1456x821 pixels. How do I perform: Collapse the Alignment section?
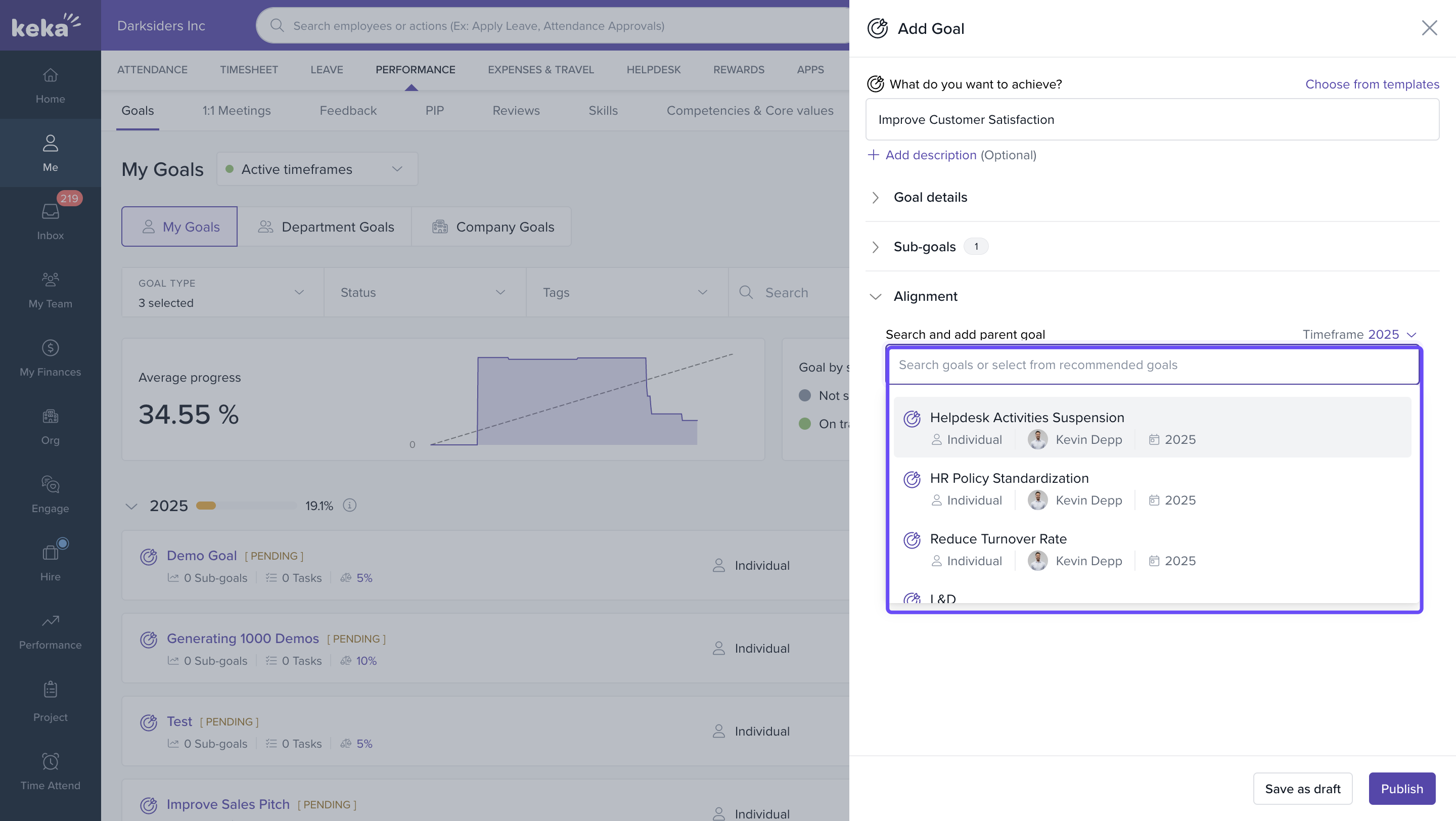coord(925,297)
